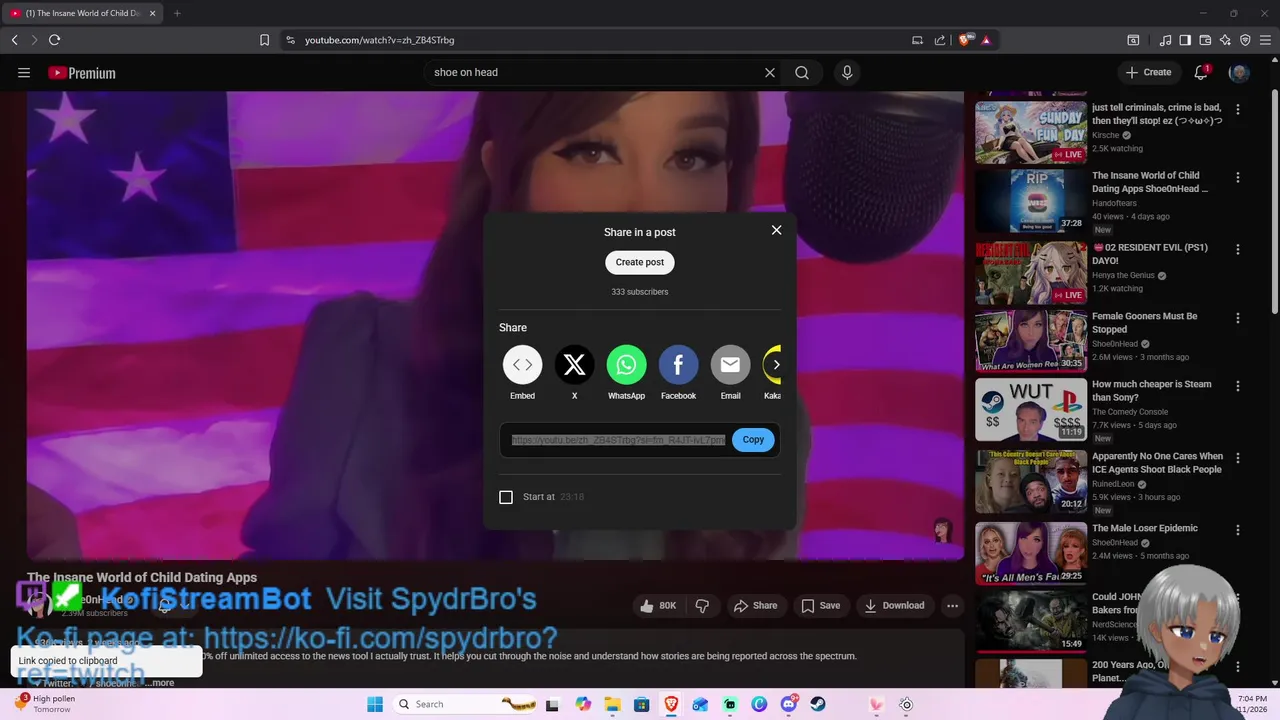Share via WhatsApp icon
The width and height of the screenshot is (1280, 720).
[x=626, y=365]
